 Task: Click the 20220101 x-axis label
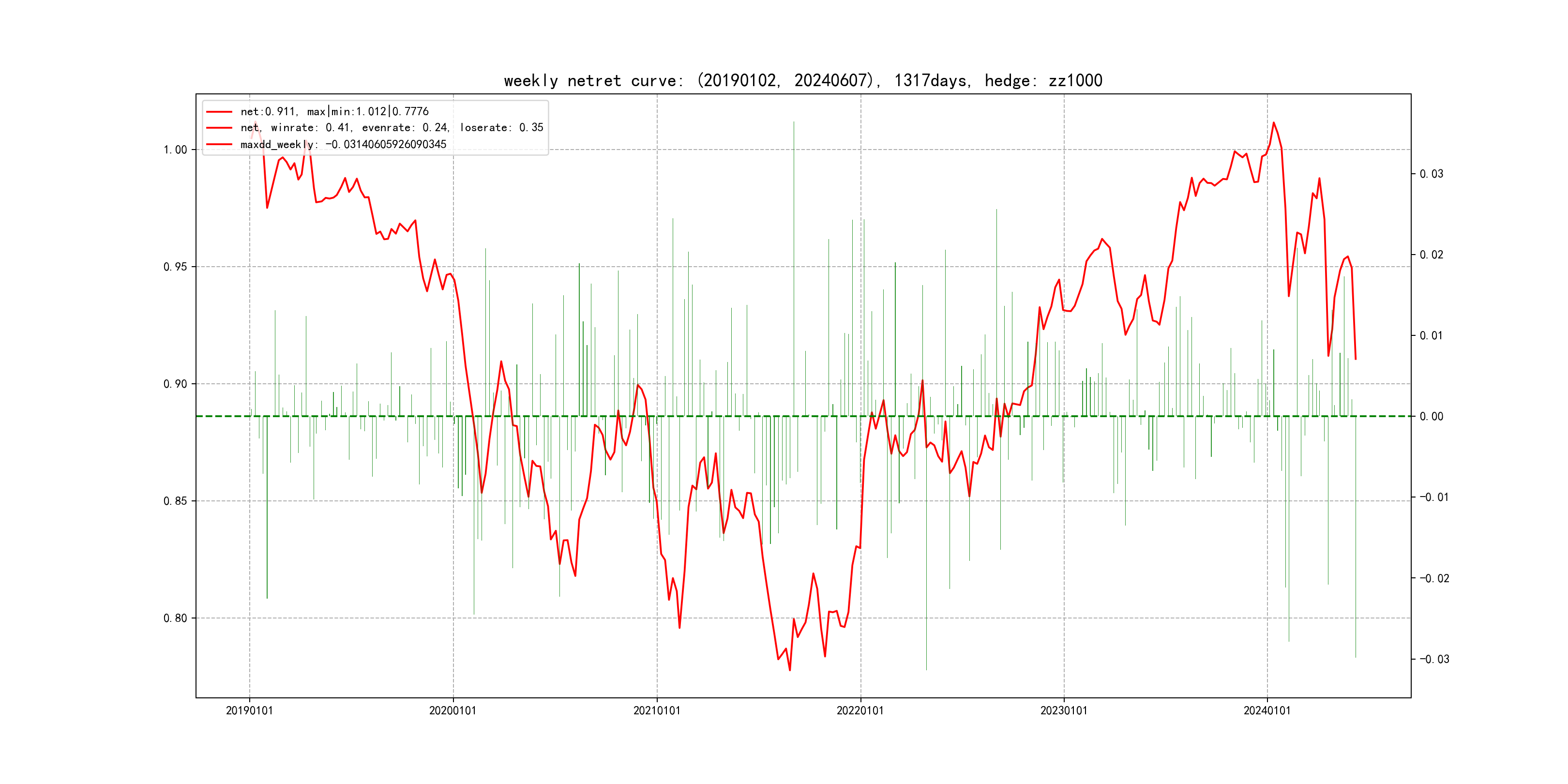click(x=860, y=710)
